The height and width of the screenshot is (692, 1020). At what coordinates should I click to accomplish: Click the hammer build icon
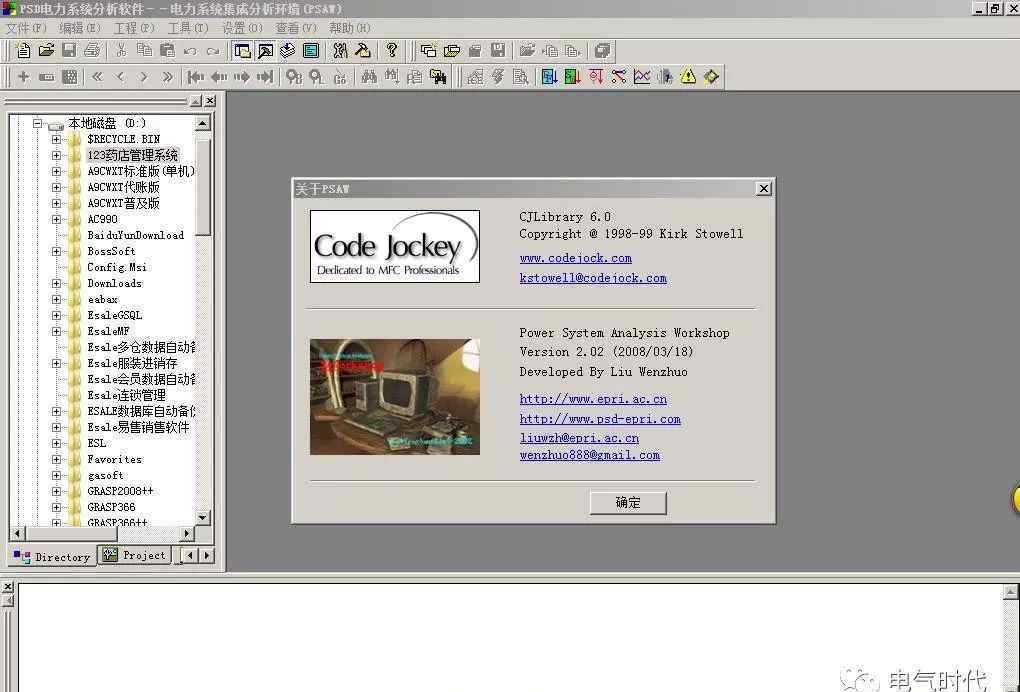click(363, 51)
